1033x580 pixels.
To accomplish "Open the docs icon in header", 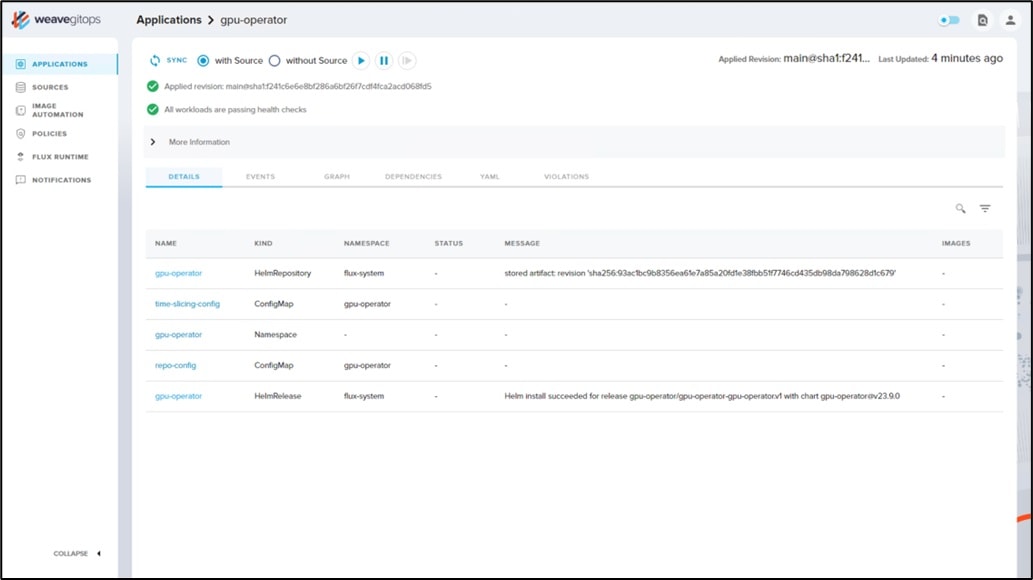I will click(982, 20).
